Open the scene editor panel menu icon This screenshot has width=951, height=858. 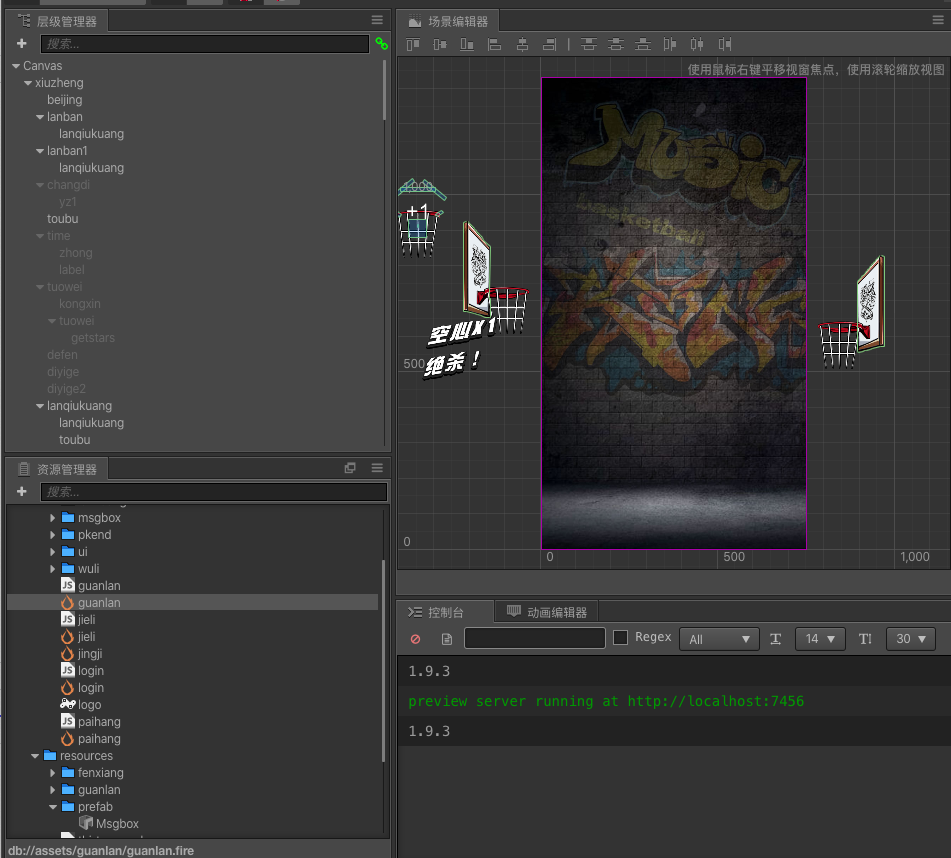(x=938, y=20)
